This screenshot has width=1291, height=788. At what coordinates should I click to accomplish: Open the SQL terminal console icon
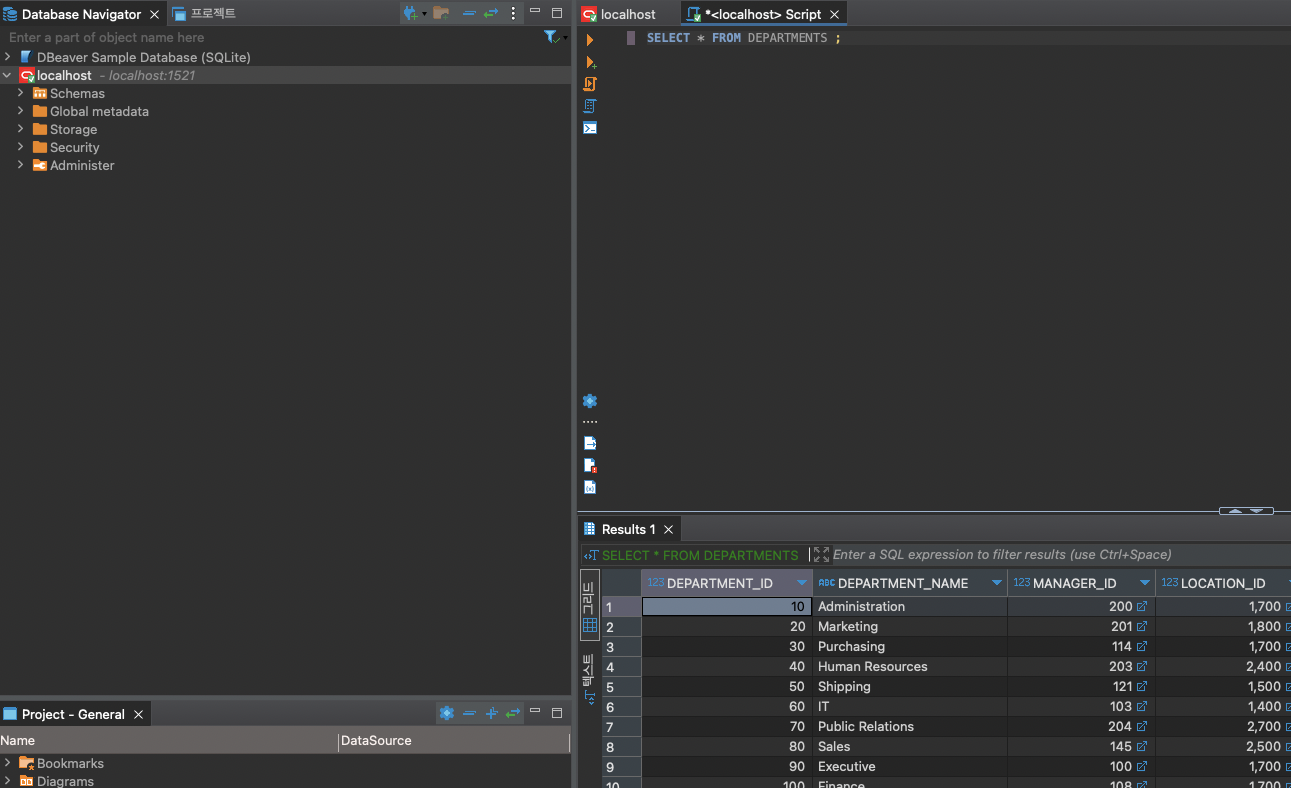coord(590,128)
